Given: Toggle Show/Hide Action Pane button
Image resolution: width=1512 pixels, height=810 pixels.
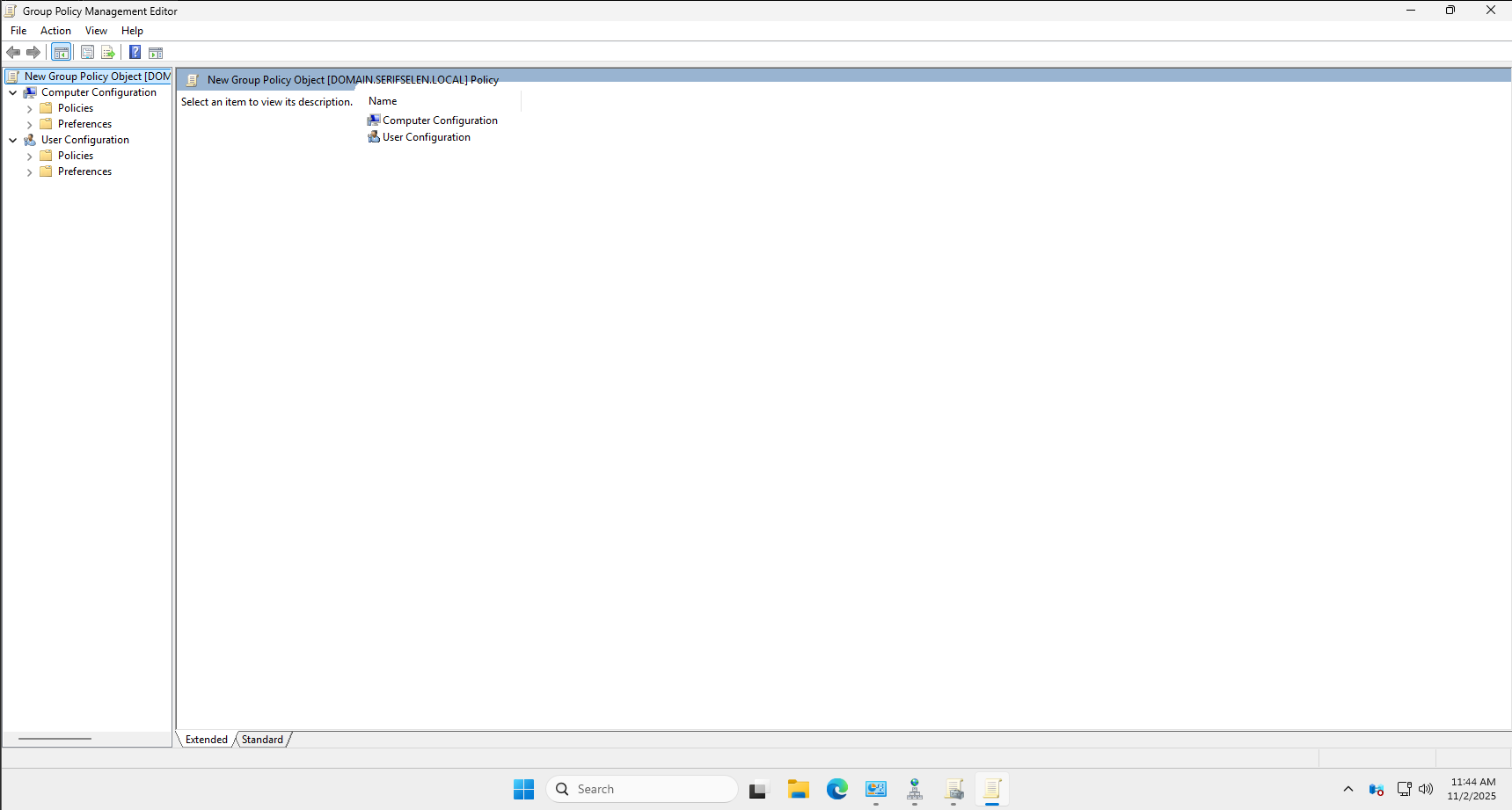Looking at the screenshot, I should 156,53.
